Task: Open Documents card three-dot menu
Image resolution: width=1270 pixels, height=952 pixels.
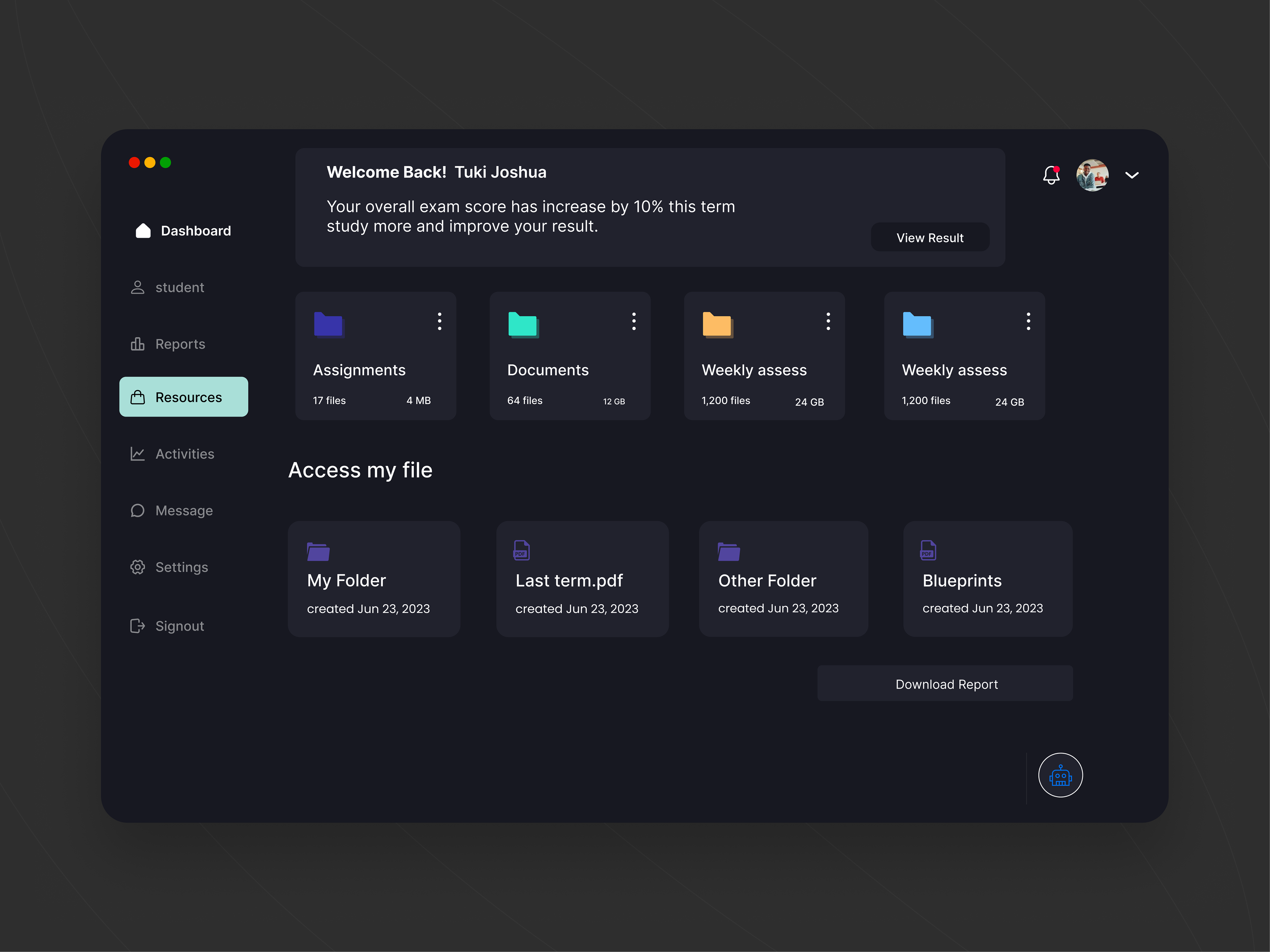Action: tap(634, 321)
